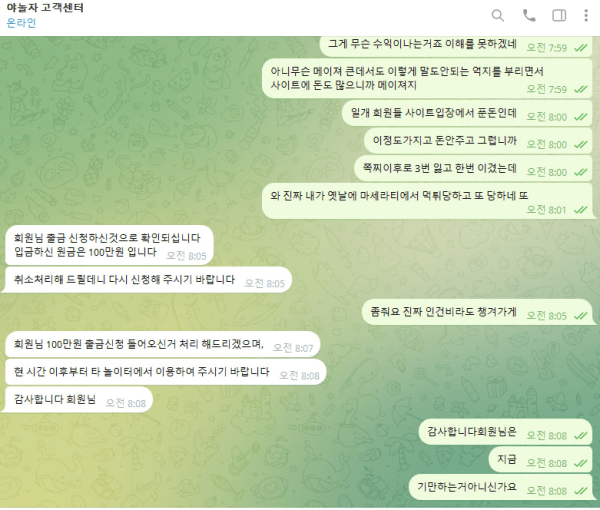Image resolution: width=600 pixels, height=510 pixels.
Task: Toggle the right side info panel
Action: 559,16
